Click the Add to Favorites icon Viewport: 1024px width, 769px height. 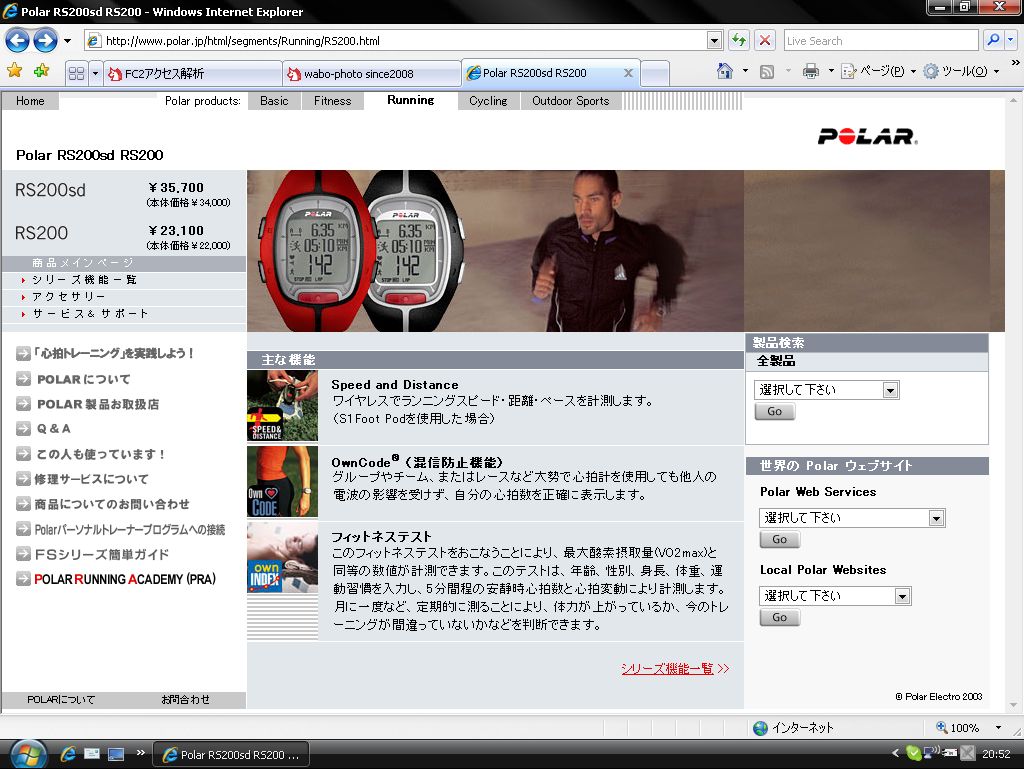point(41,71)
